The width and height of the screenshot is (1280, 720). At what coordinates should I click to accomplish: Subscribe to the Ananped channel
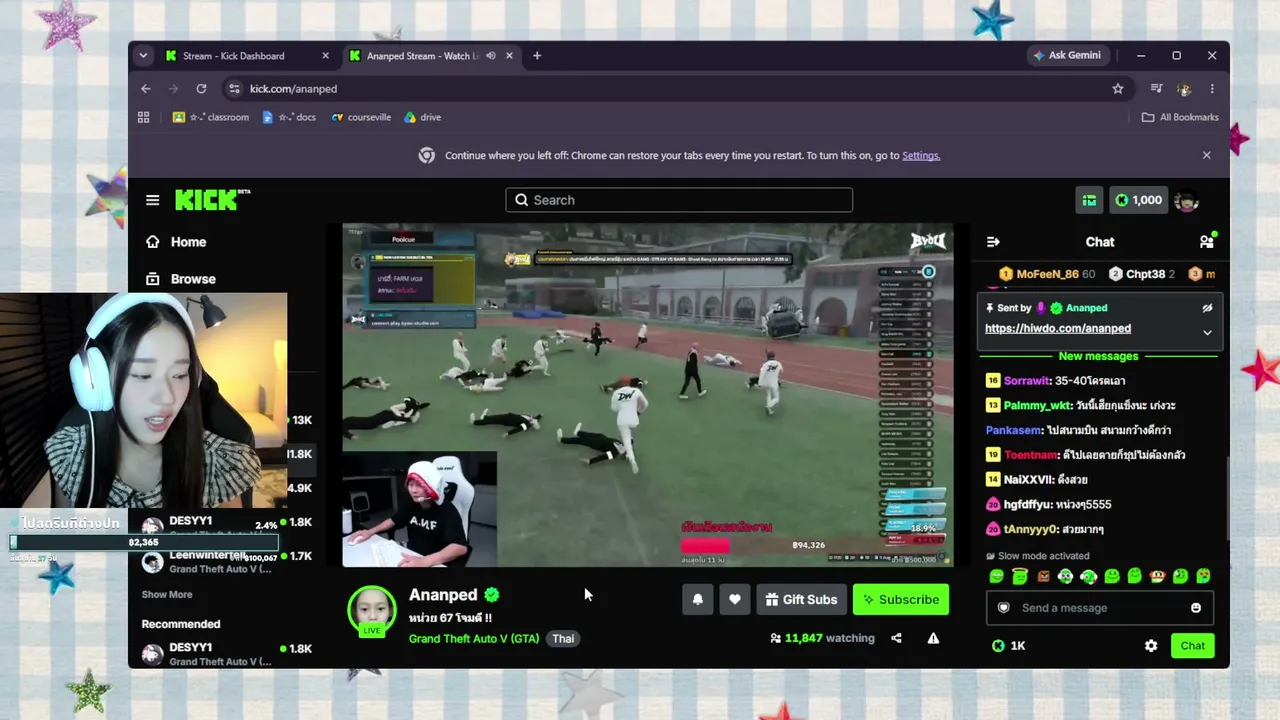click(x=901, y=599)
